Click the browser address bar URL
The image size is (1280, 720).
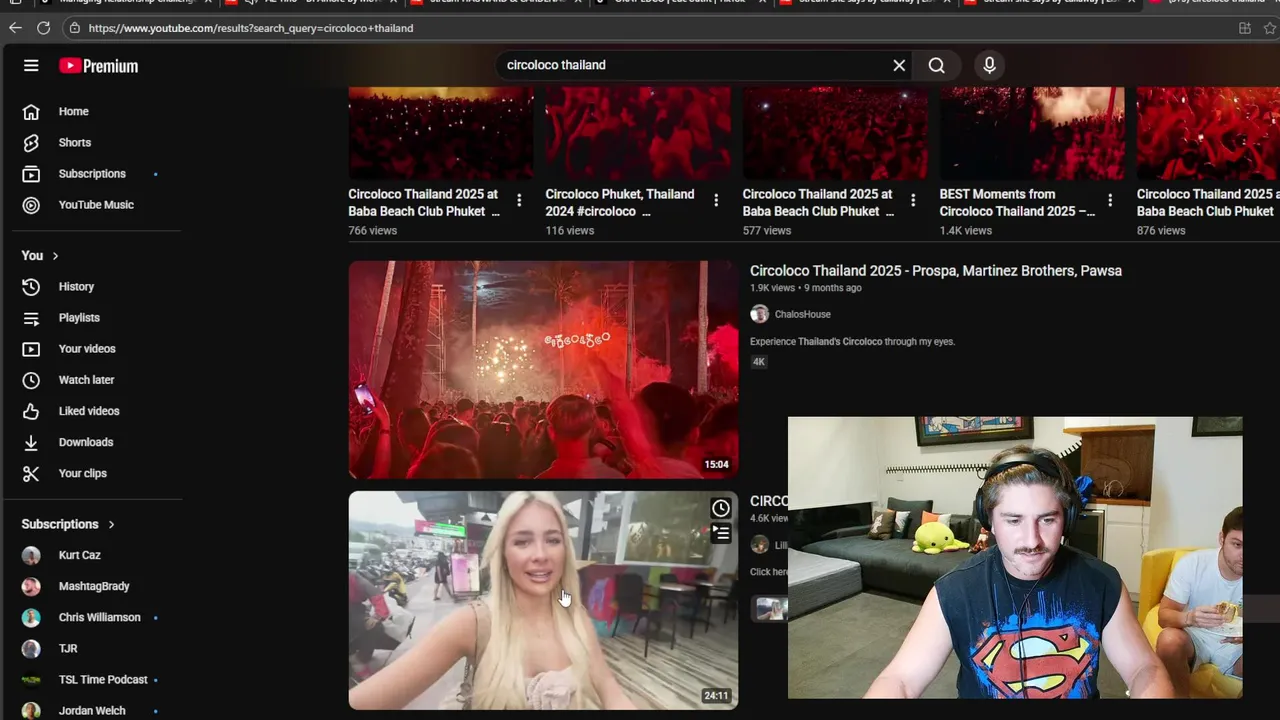tap(250, 28)
